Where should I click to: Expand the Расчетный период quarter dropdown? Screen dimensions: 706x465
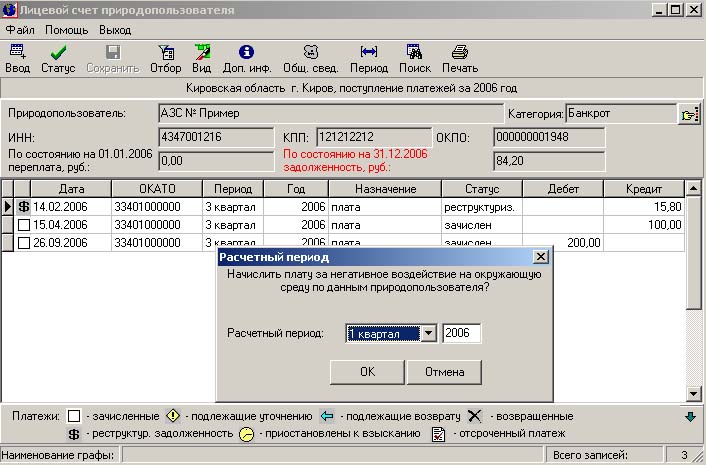tap(428, 333)
